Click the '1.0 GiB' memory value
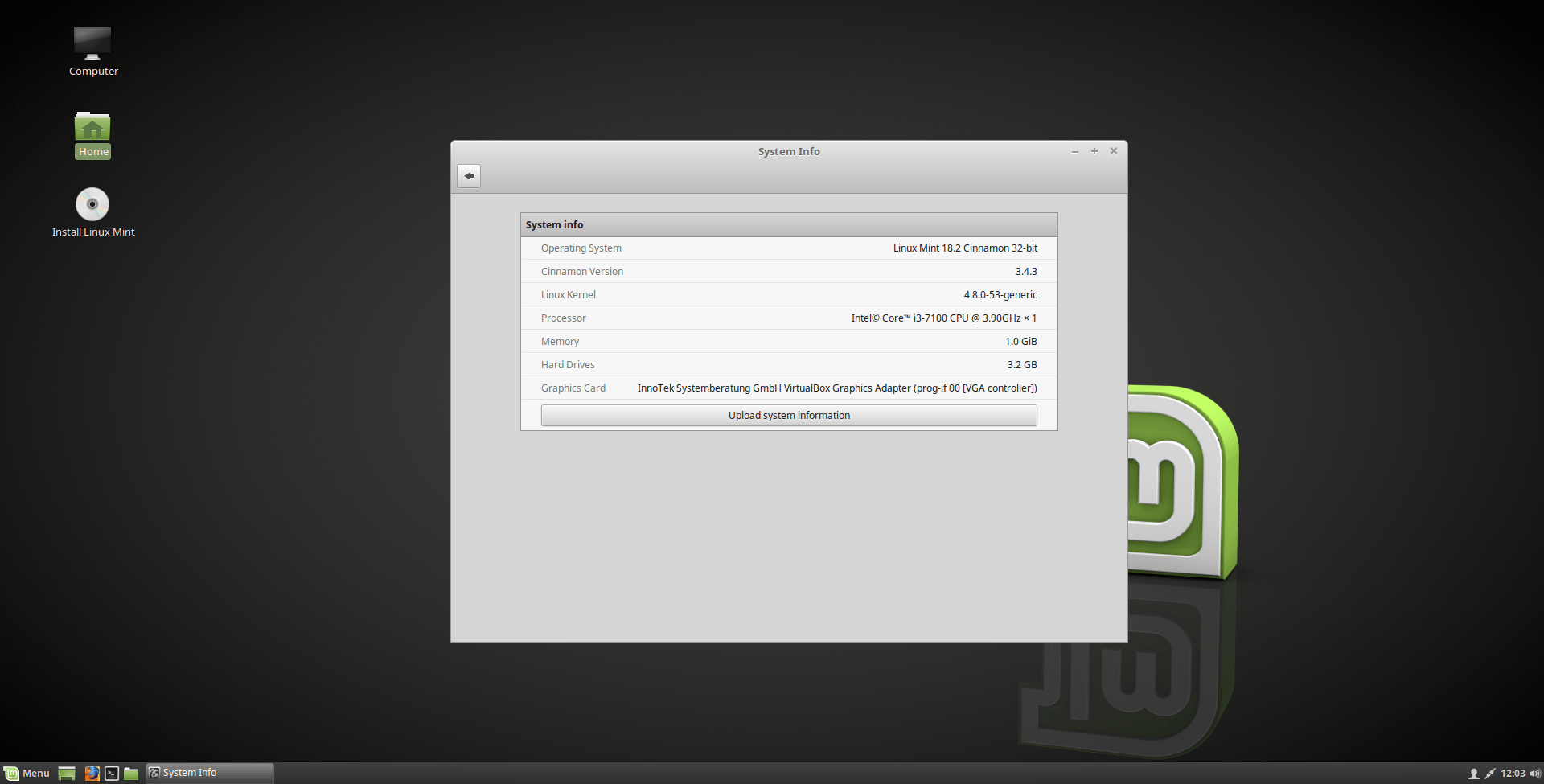1544x784 pixels. click(1021, 342)
